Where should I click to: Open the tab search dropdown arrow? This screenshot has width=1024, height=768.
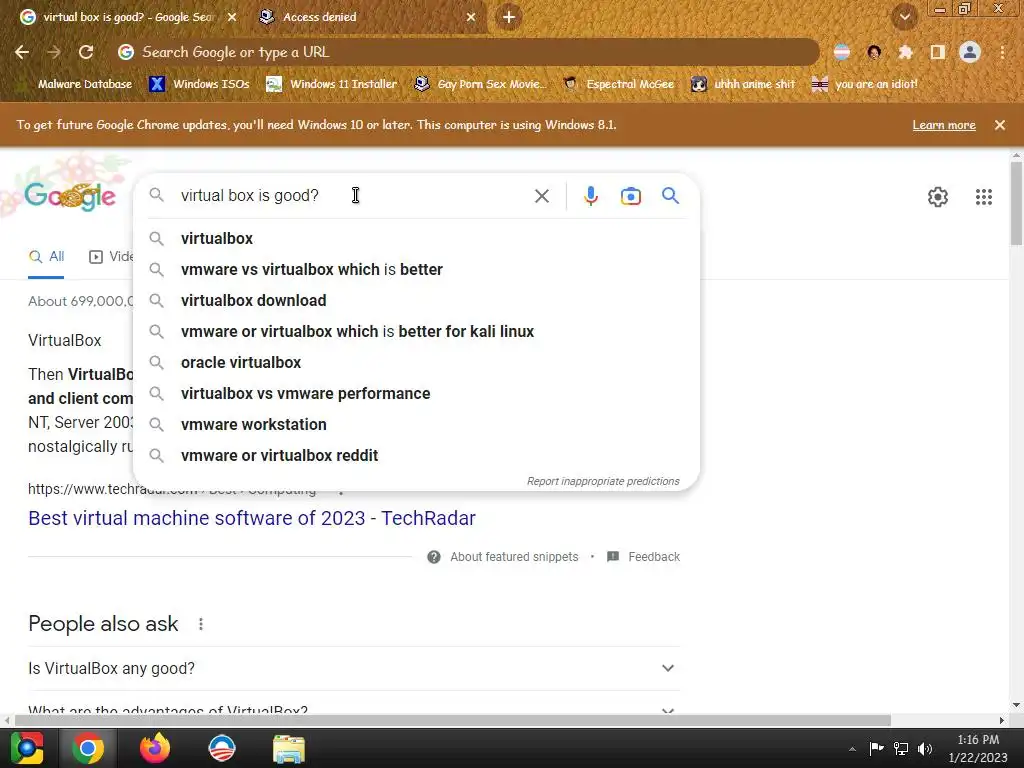904,17
